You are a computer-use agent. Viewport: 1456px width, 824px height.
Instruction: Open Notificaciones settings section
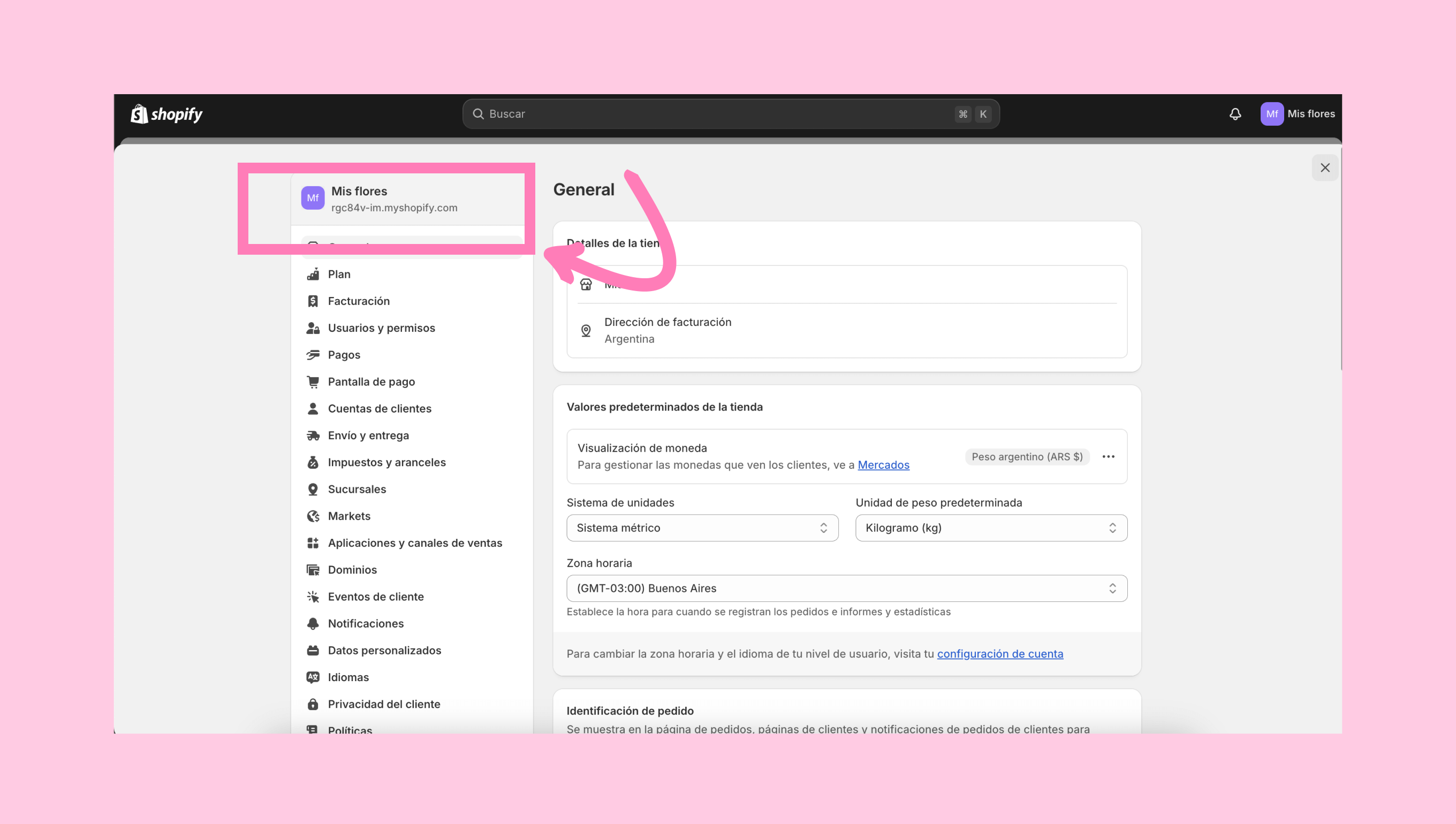(365, 623)
